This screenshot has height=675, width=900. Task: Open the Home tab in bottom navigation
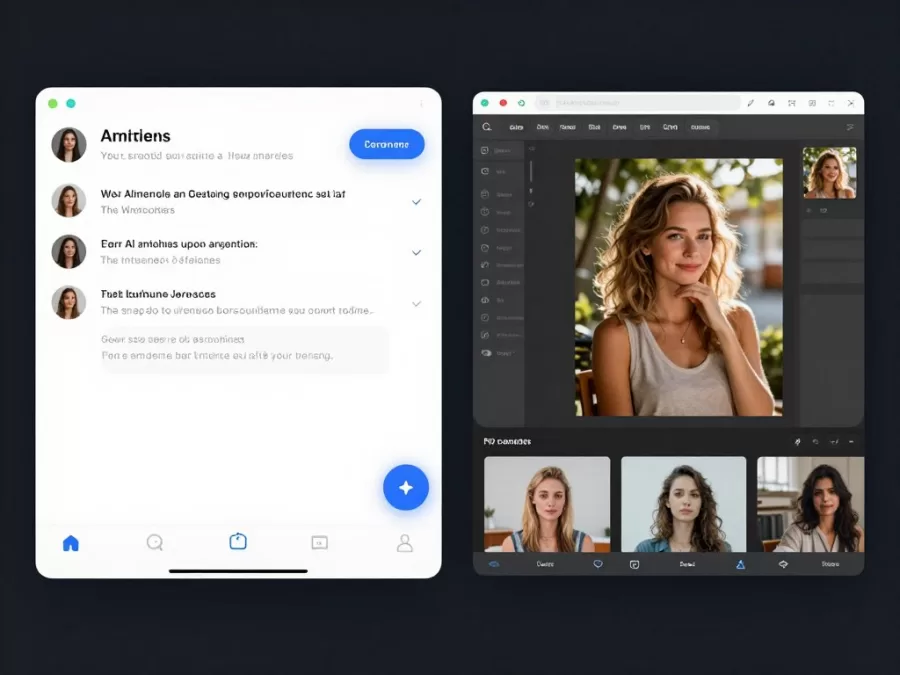tap(70, 543)
